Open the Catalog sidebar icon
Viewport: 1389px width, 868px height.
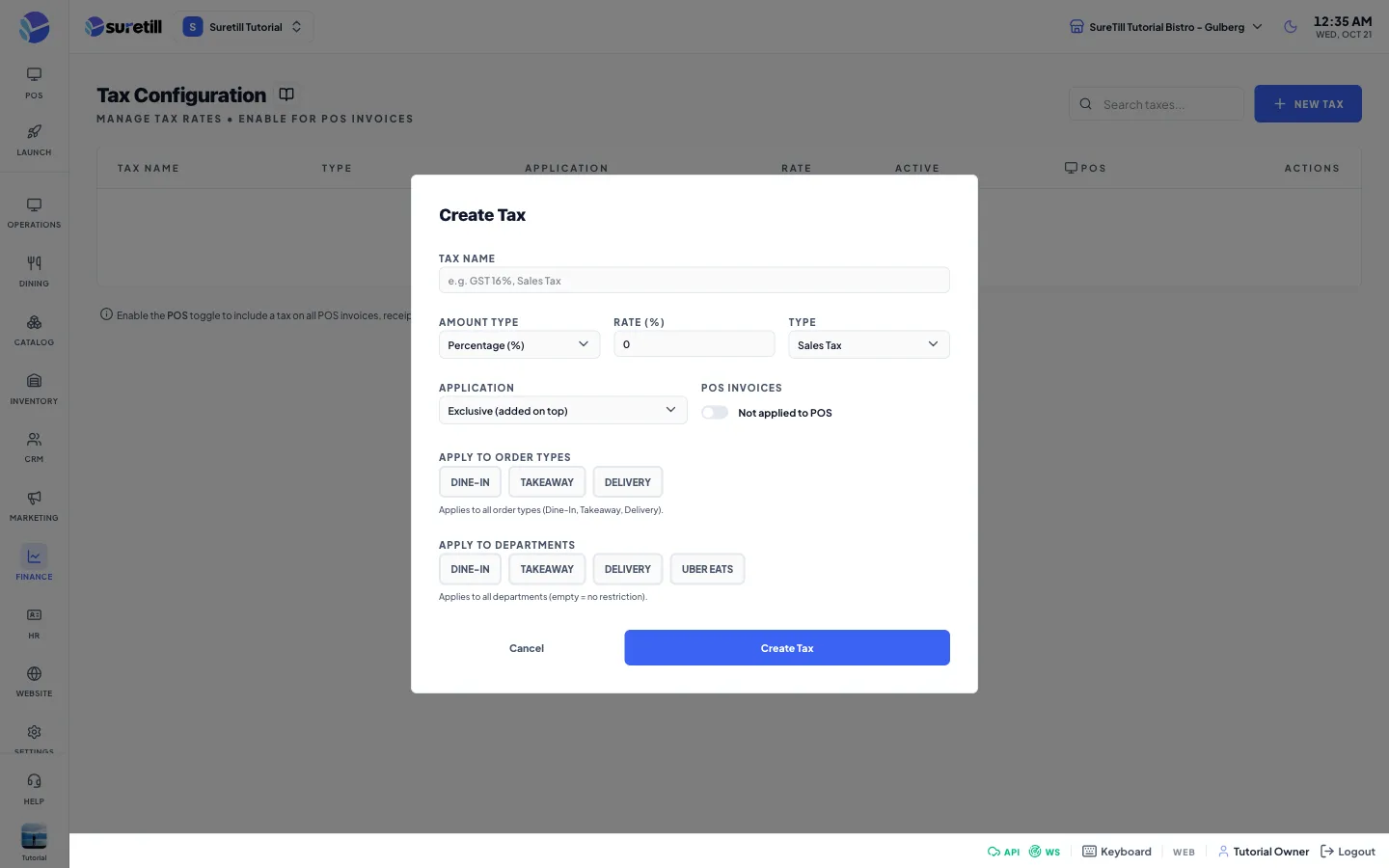coord(34,322)
